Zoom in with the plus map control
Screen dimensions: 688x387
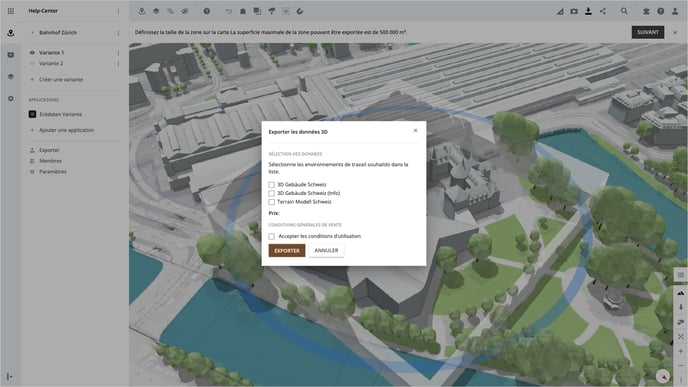tap(681, 351)
